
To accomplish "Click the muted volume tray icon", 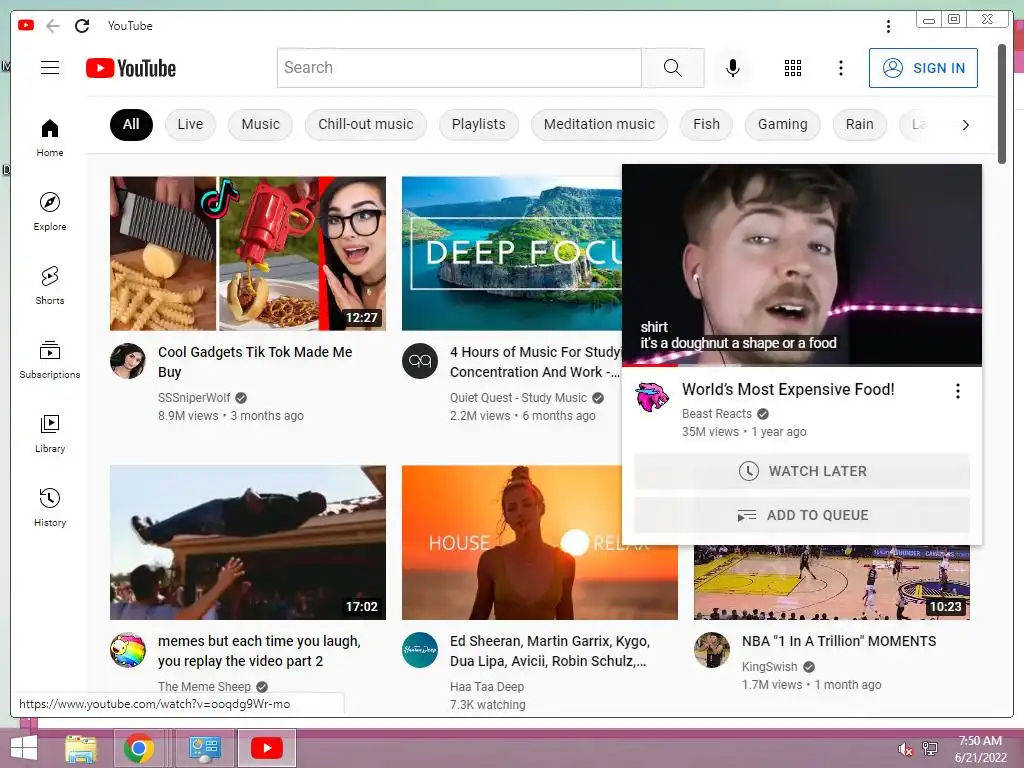I will [x=905, y=749].
